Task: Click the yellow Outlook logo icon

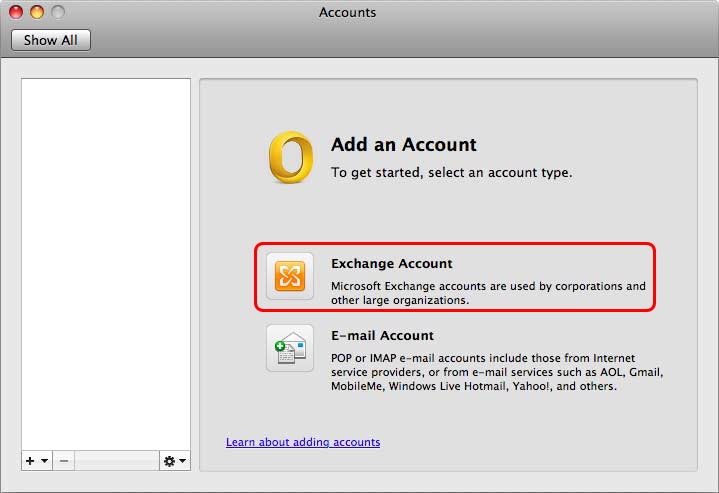Action: coord(291,157)
